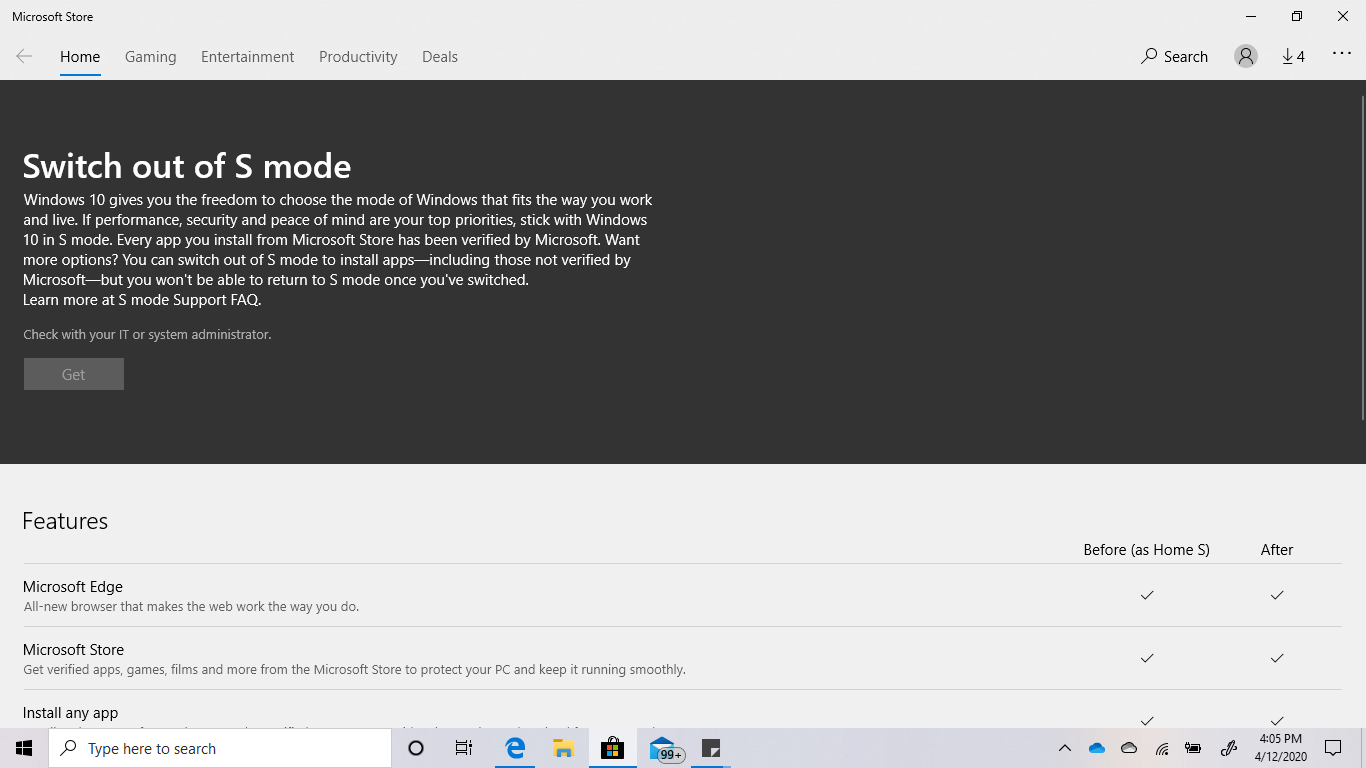
Task: Open the dark Sticky Notes taskbar icon
Action: click(711, 748)
